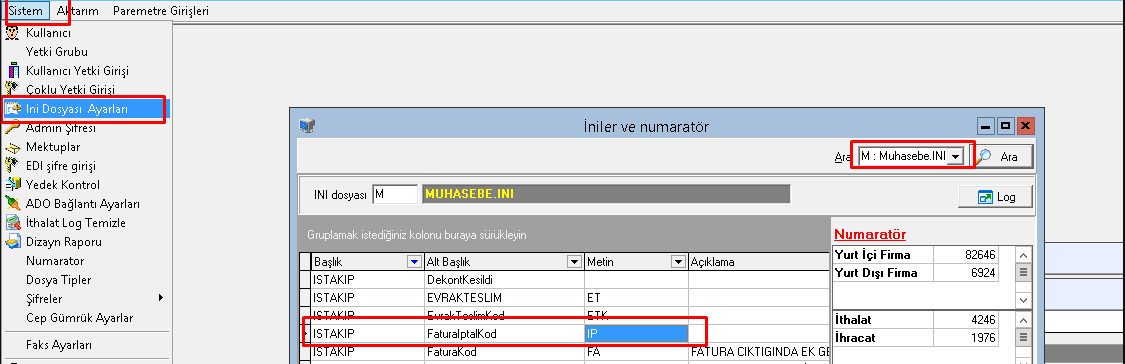Click the Ara search button

tap(1001, 157)
